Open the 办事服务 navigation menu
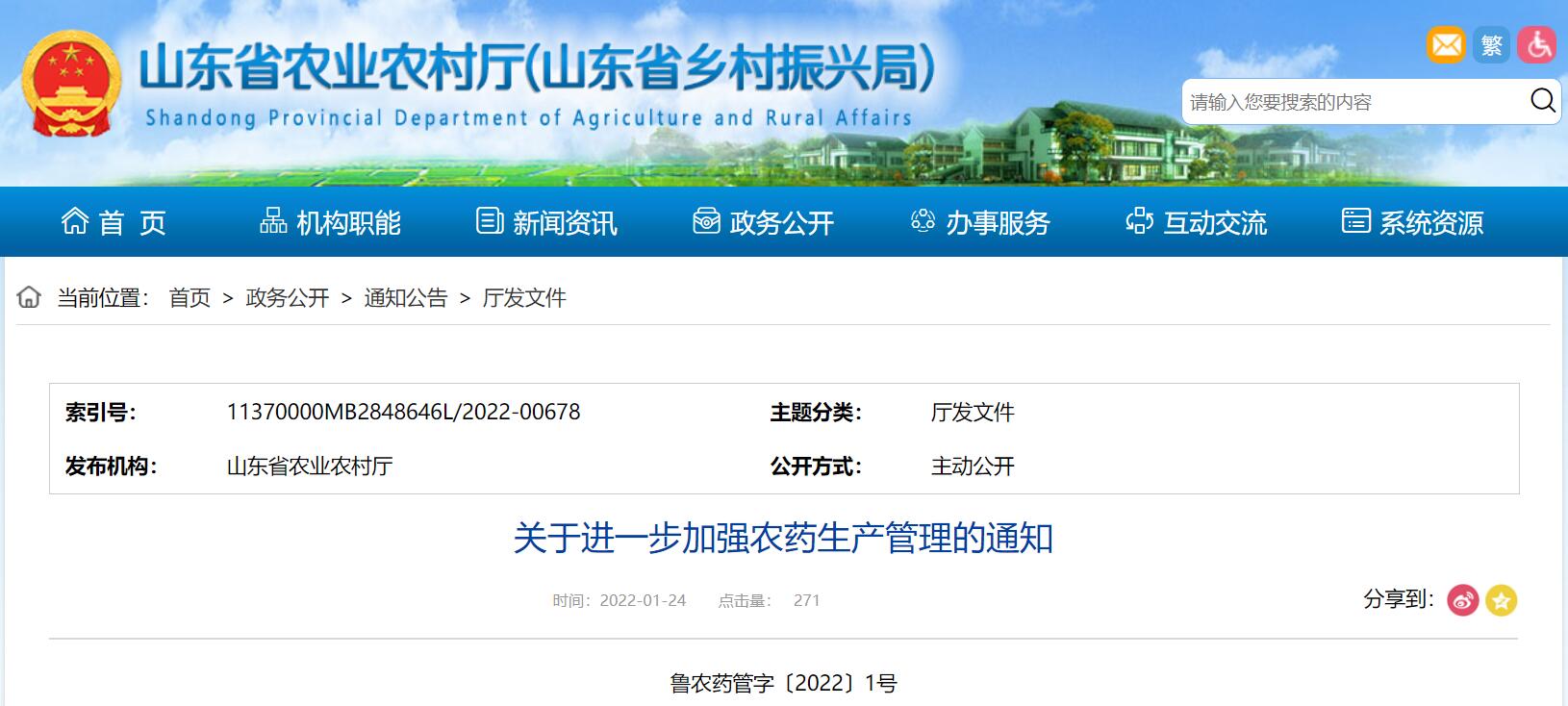This screenshot has height=706, width=1568. [979, 222]
